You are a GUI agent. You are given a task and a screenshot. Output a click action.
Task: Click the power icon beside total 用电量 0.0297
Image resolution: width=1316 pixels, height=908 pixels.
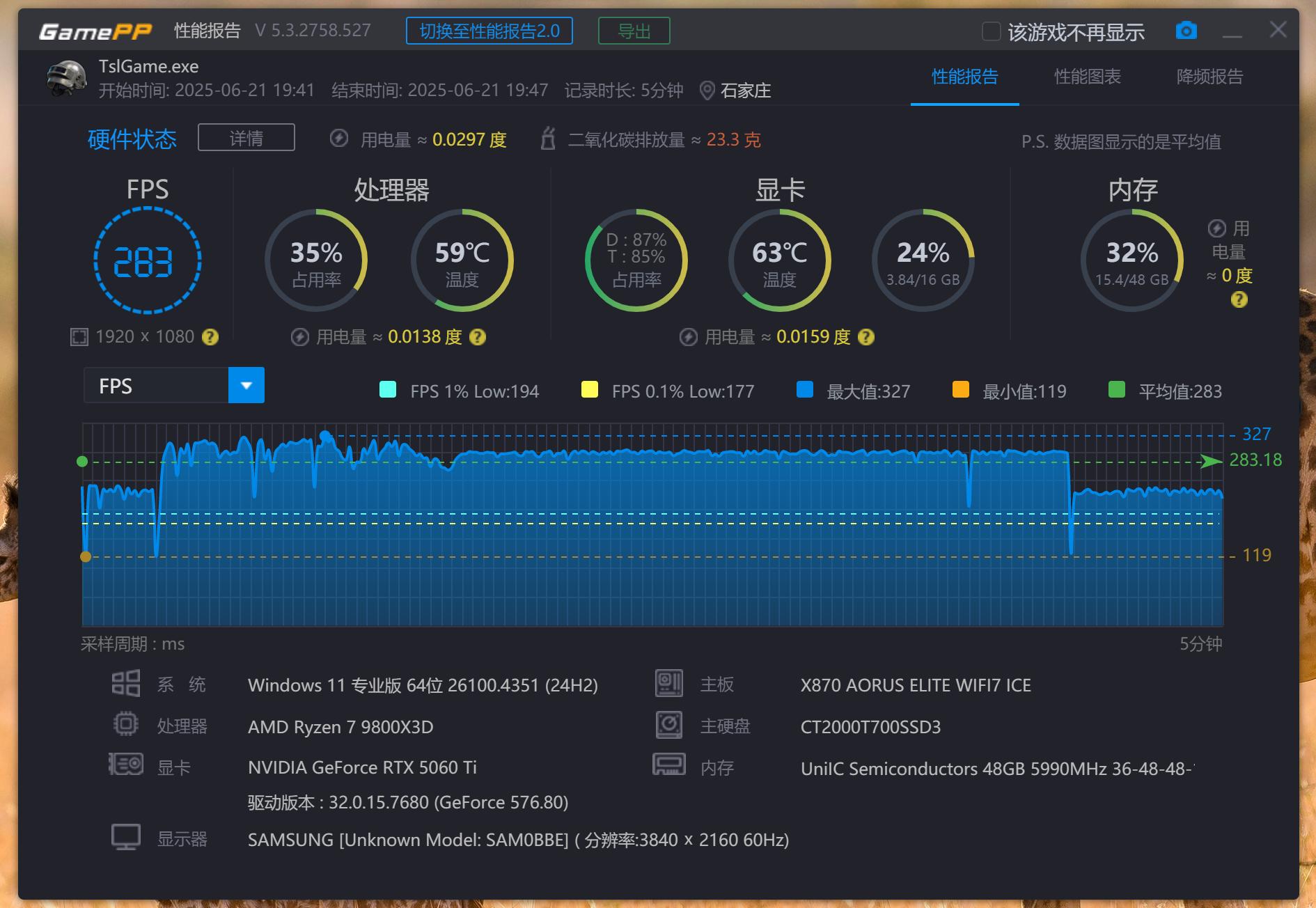[339, 139]
